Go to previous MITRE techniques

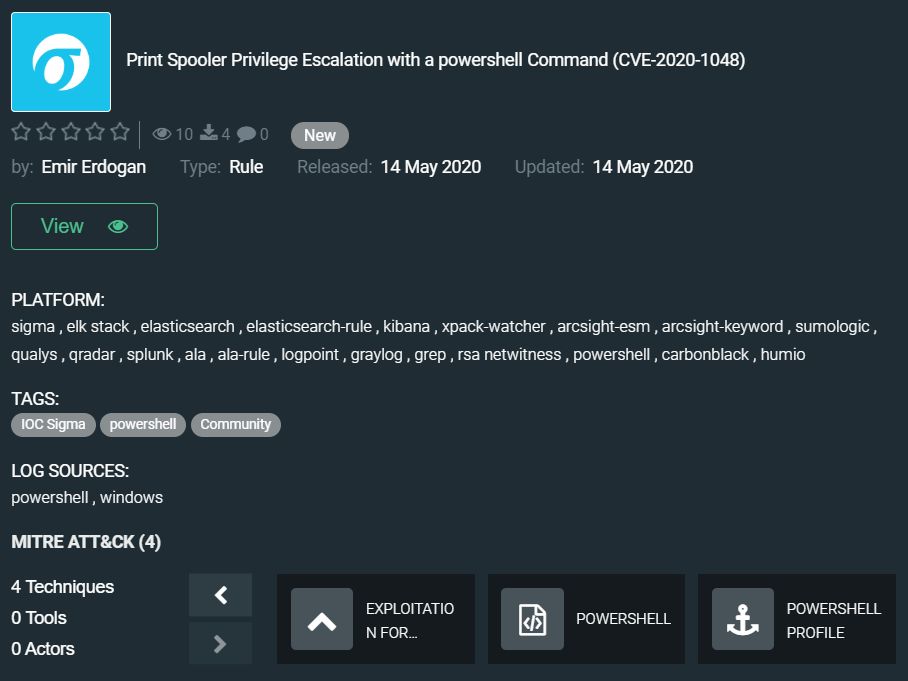[221, 595]
